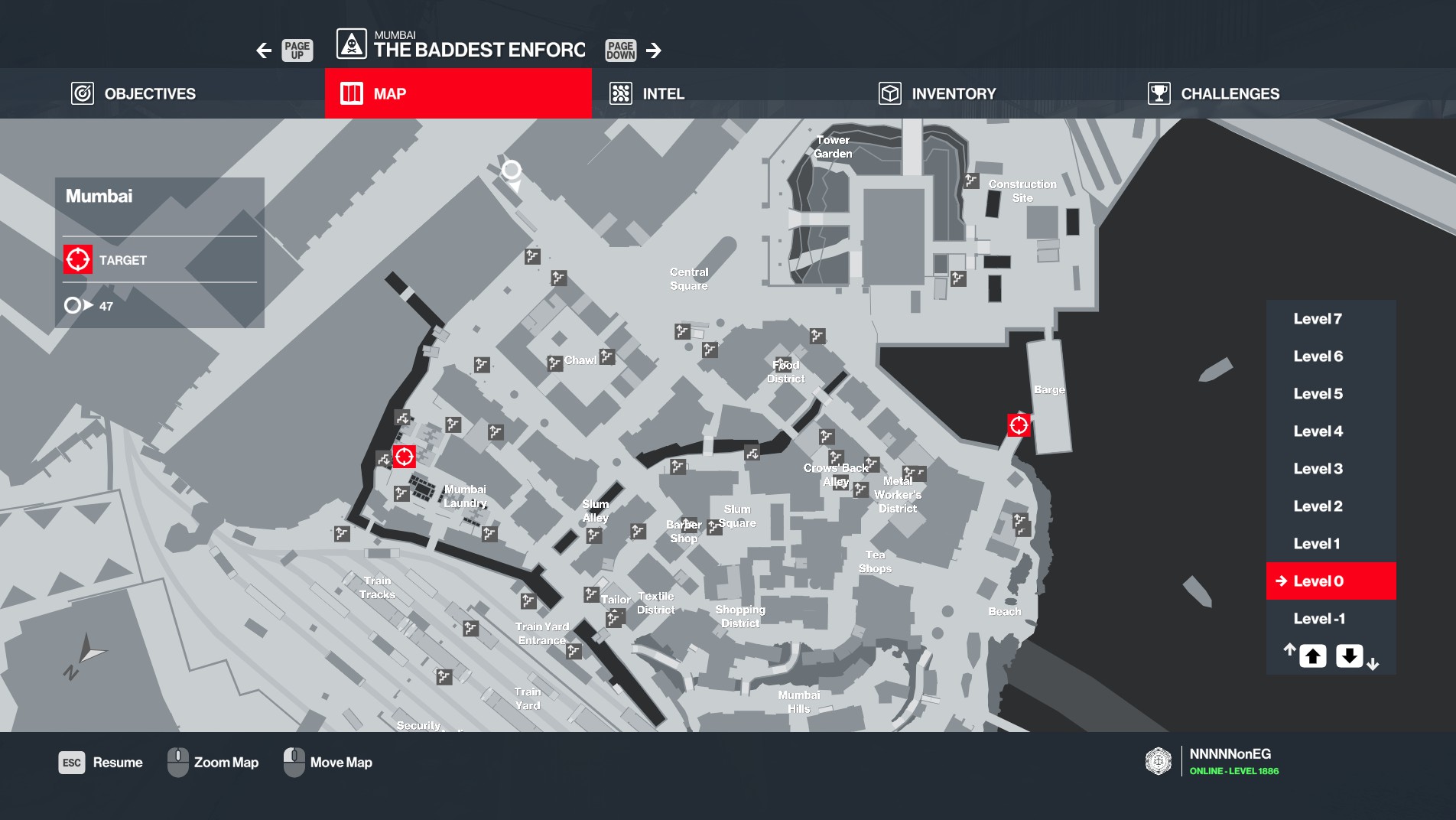This screenshot has width=1456, height=820.
Task: Click the north compass indicator
Action: 86,655
